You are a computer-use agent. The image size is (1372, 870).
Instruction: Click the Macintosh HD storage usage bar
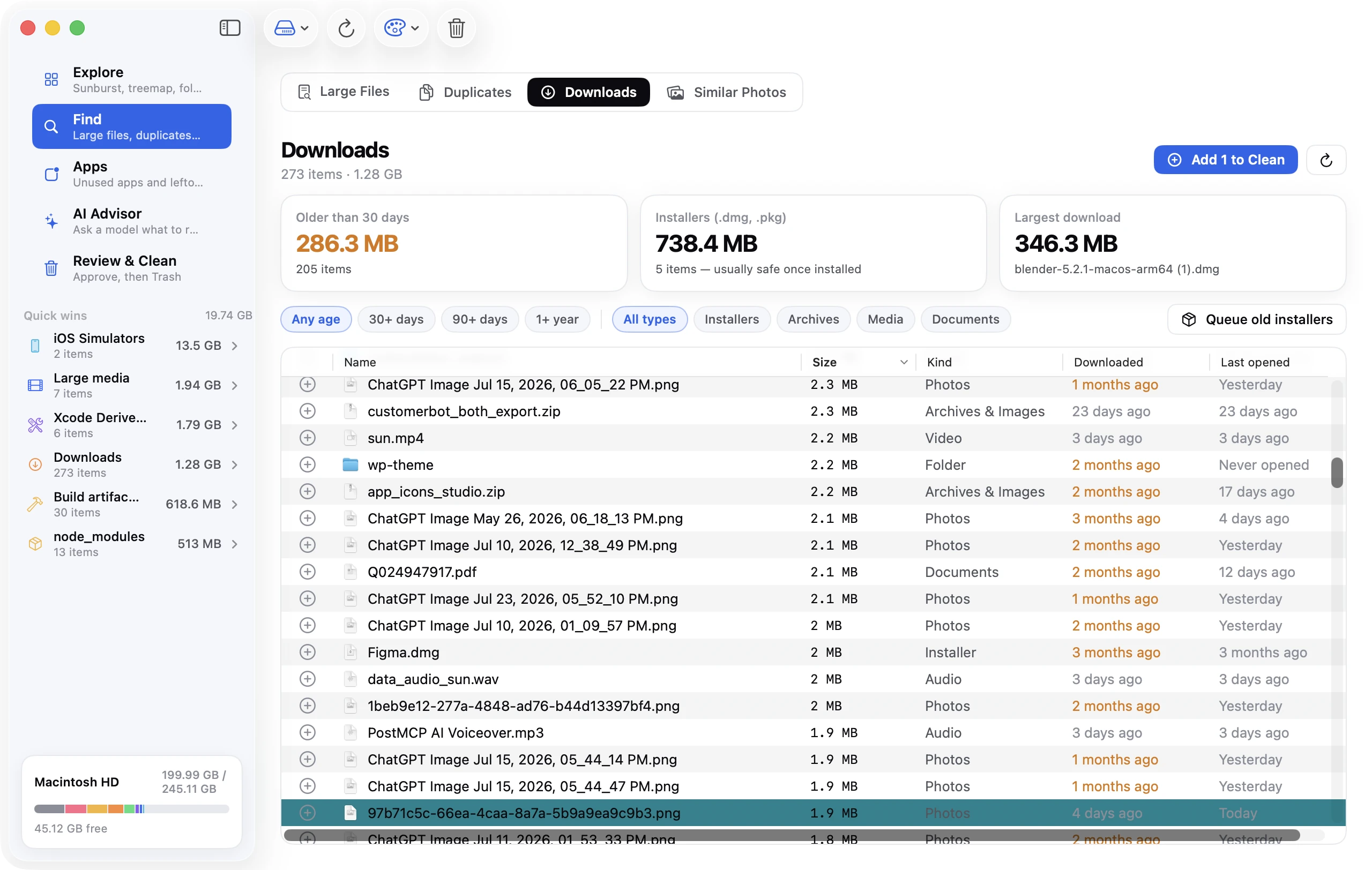(132, 808)
